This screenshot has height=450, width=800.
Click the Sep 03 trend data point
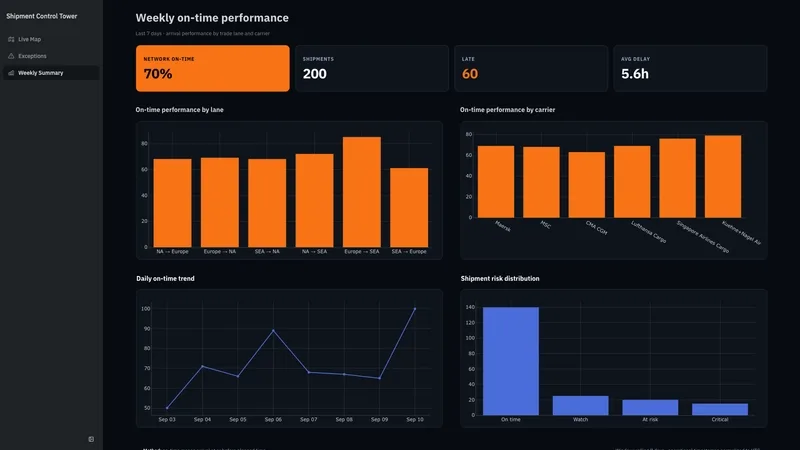(167, 408)
